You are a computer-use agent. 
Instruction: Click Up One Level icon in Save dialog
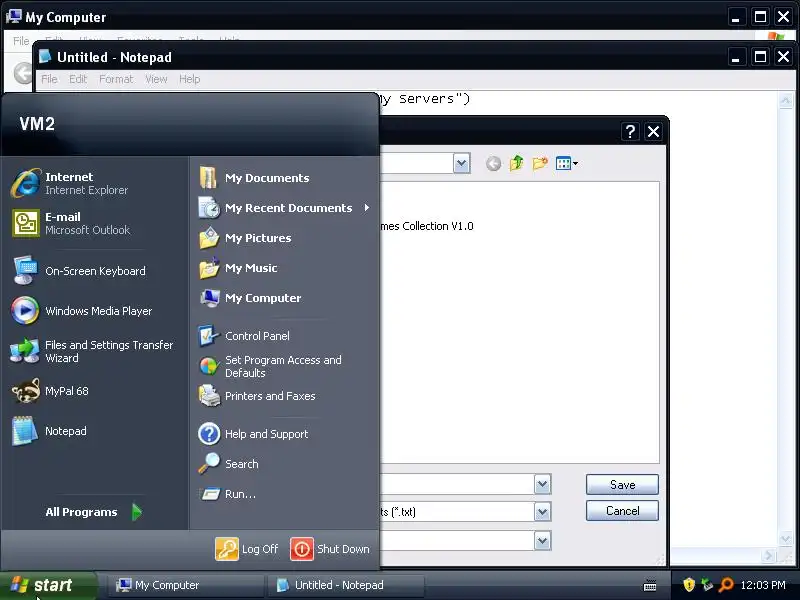pyautogui.click(x=516, y=163)
